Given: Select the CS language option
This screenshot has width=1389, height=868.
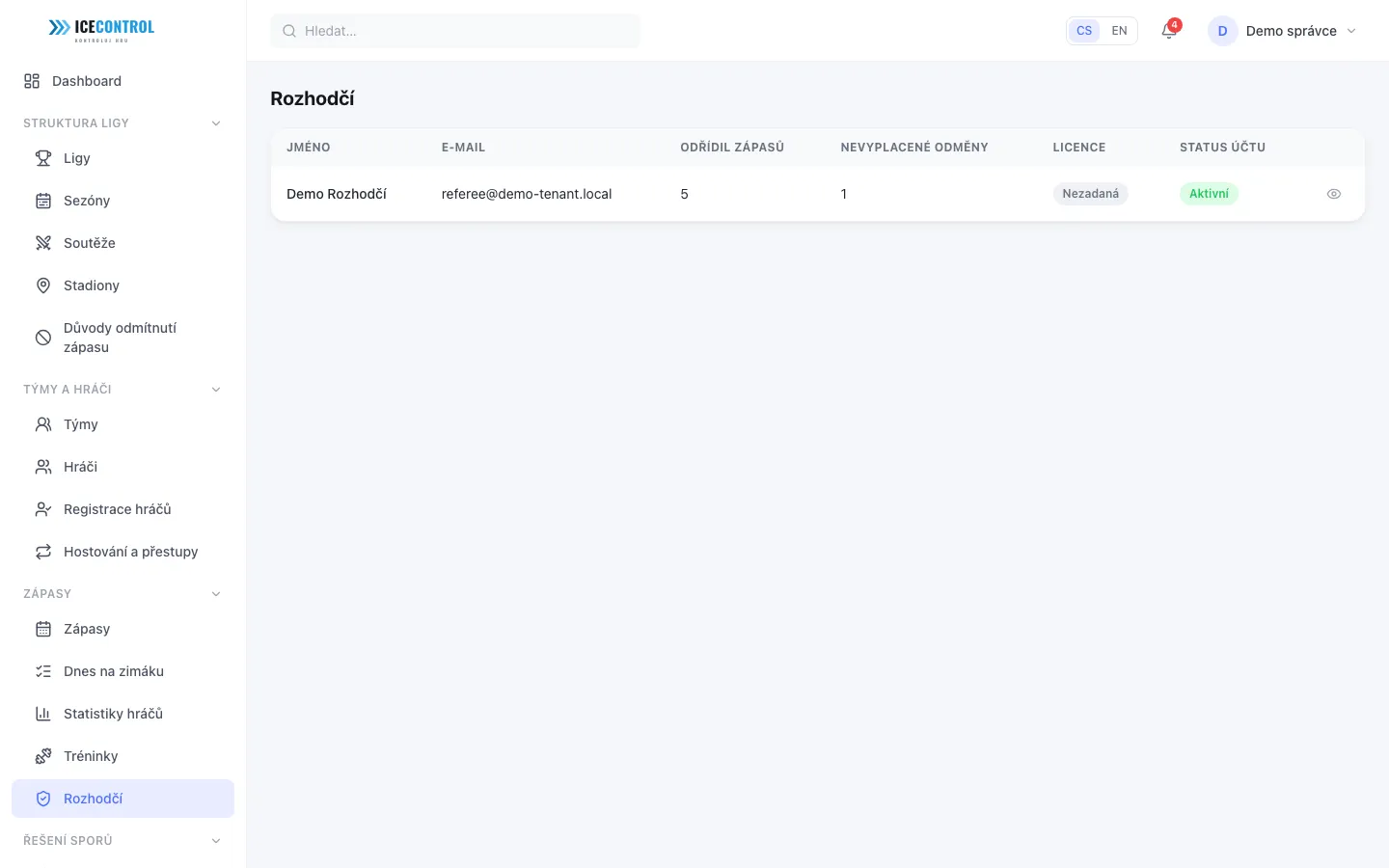Looking at the screenshot, I should coord(1084,31).
